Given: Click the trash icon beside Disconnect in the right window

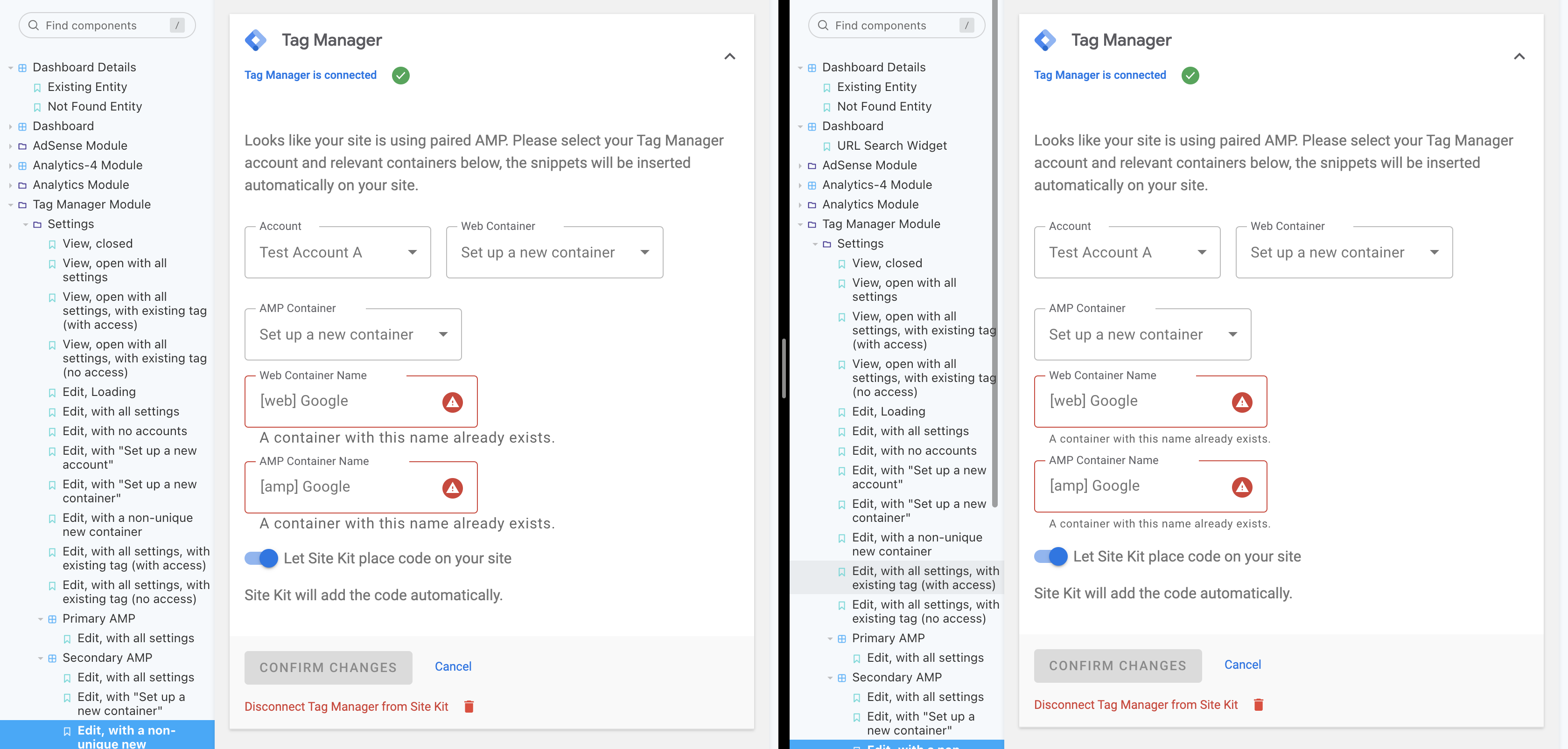Looking at the screenshot, I should pos(1258,705).
